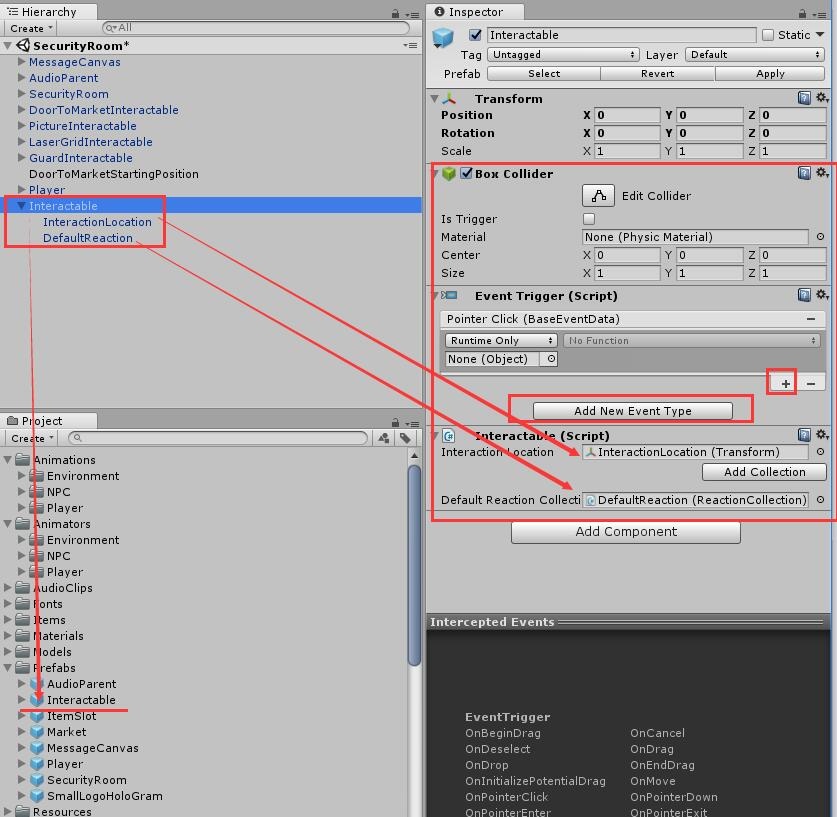This screenshot has width=837, height=817.
Task: Open Transform component gear settings menu
Action: 822,98
